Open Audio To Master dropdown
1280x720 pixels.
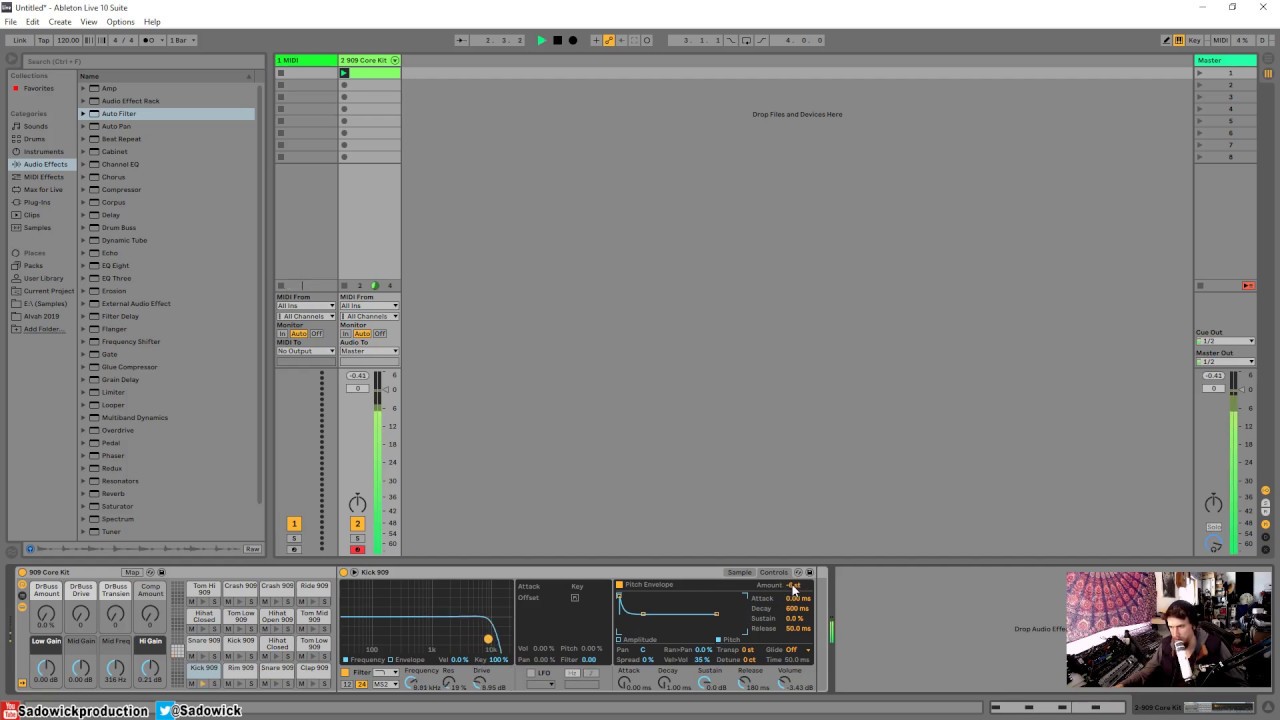pyautogui.click(x=369, y=351)
